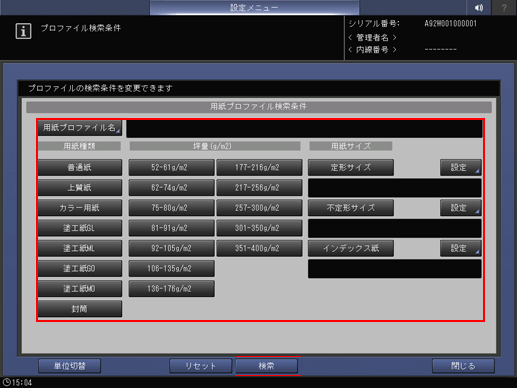This screenshot has width=517, height=388.
Task: Toggle paper type 塗工紙GO
Action: click(80, 269)
